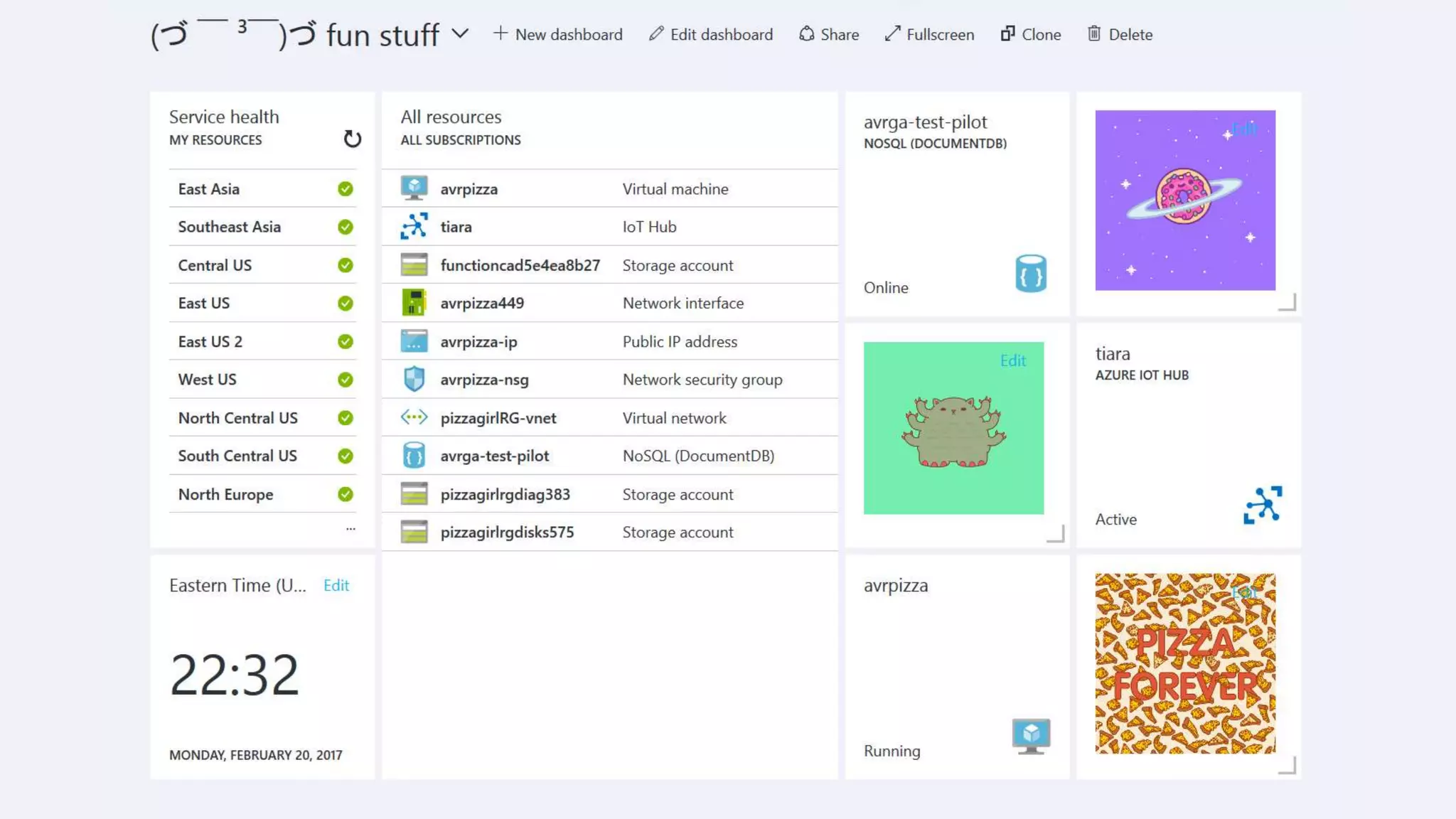1456x819 pixels.
Task: Edit the Eastern Time clock tile
Action: pyautogui.click(x=336, y=585)
